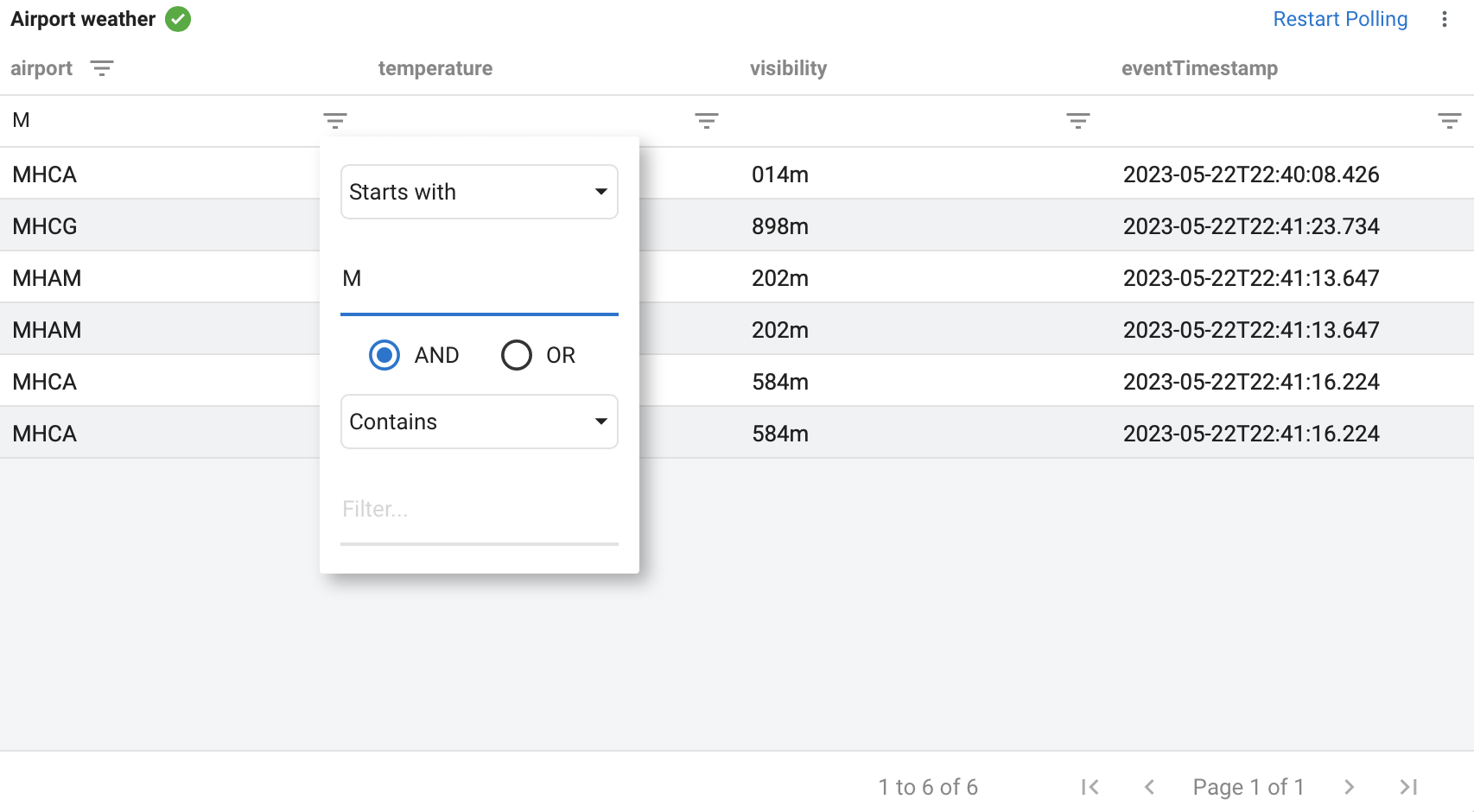Sort by the eventTimestamp column header
This screenshot has width=1474, height=812.
click(1199, 68)
